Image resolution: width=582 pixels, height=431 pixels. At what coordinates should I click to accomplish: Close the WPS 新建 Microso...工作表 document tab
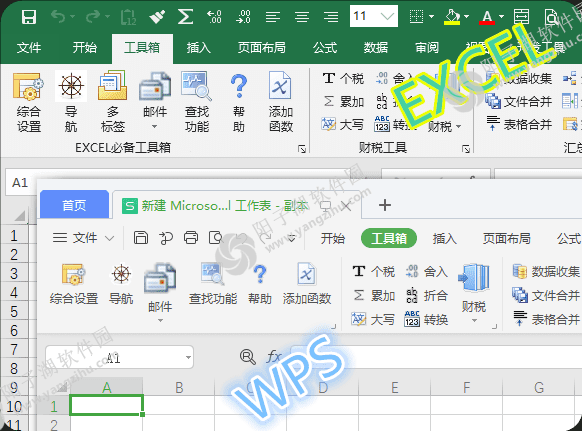coord(346,206)
